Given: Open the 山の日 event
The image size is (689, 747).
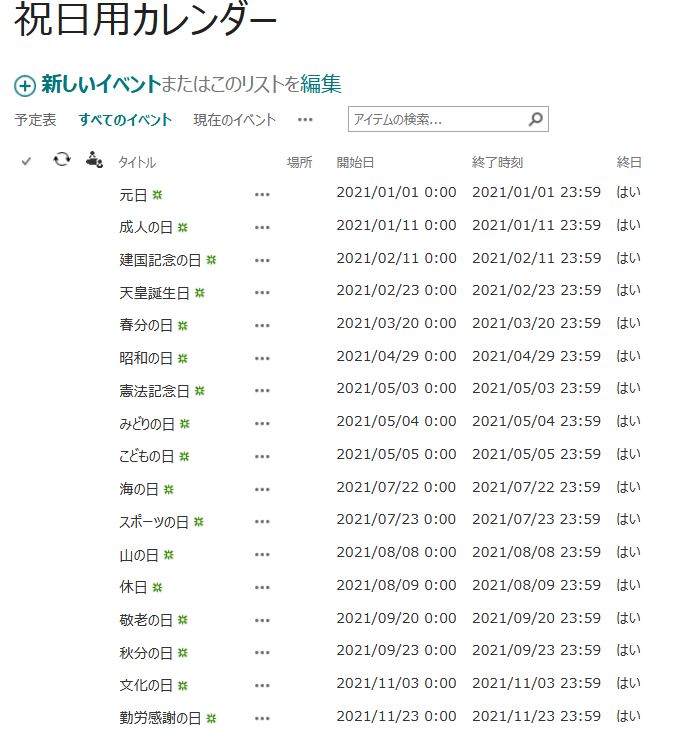Looking at the screenshot, I should coord(139,555).
